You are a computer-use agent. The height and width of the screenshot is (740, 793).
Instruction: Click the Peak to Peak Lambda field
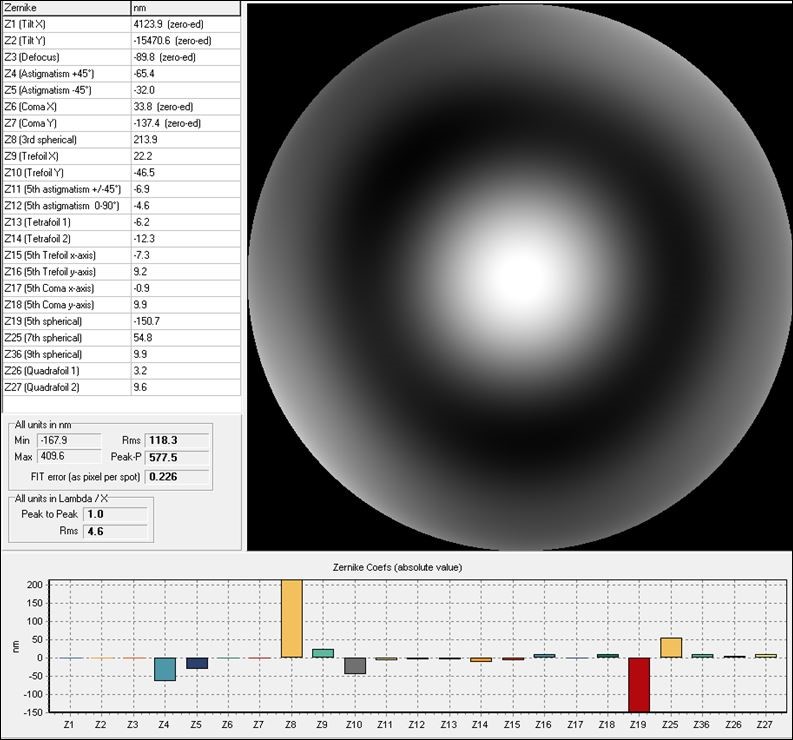click(x=115, y=514)
